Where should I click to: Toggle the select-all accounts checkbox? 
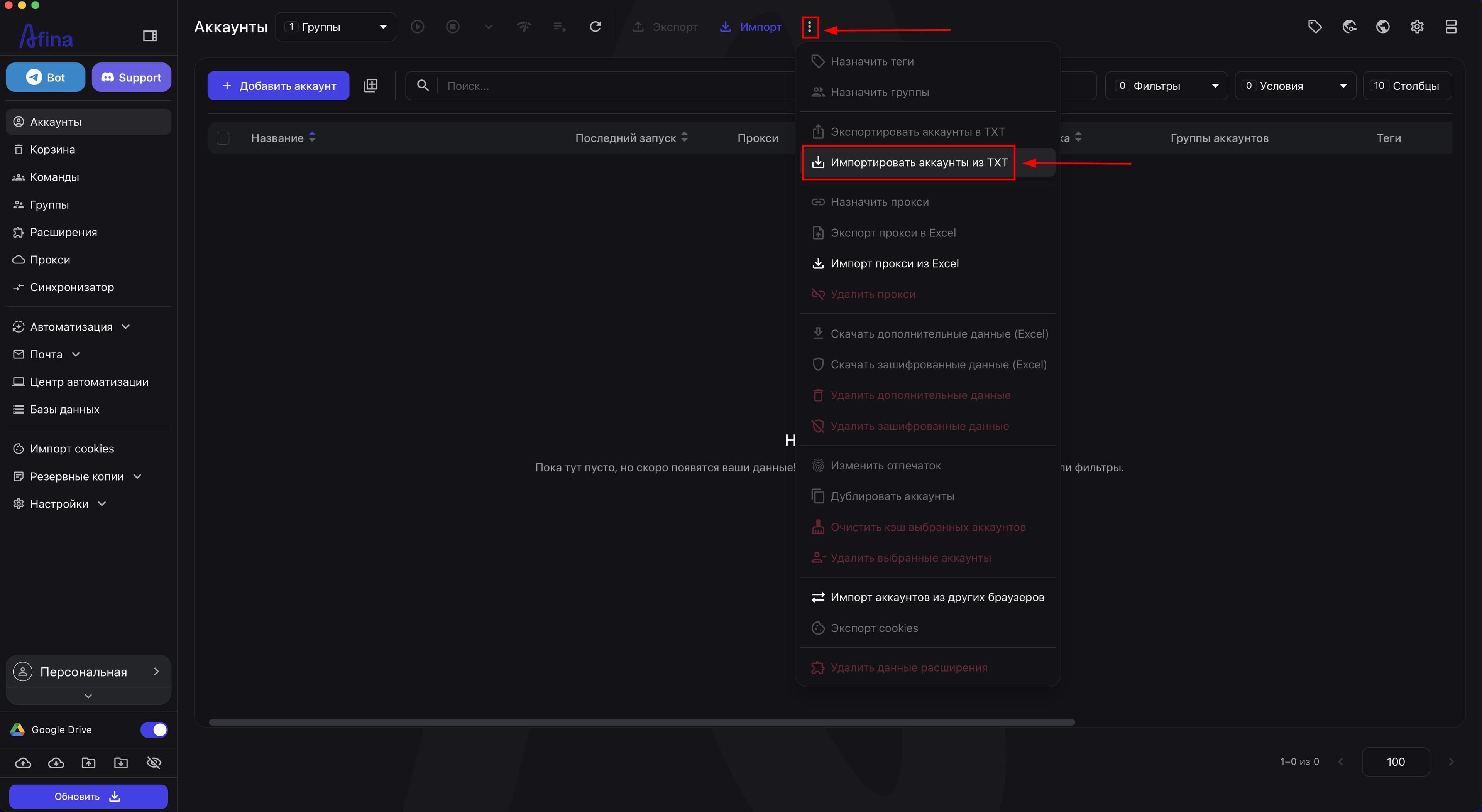223,138
